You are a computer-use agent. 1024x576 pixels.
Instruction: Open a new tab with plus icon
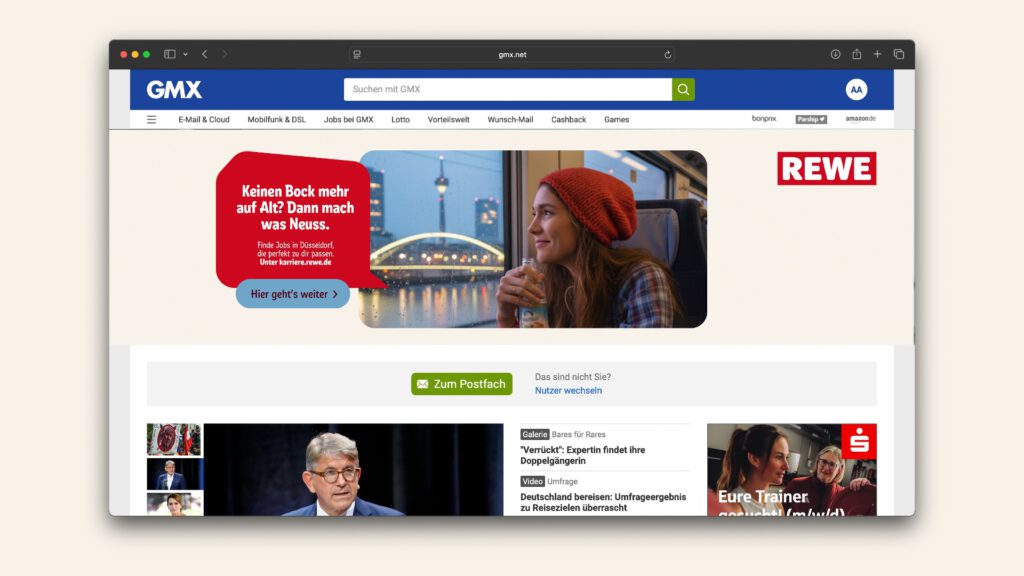(x=877, y=54)
